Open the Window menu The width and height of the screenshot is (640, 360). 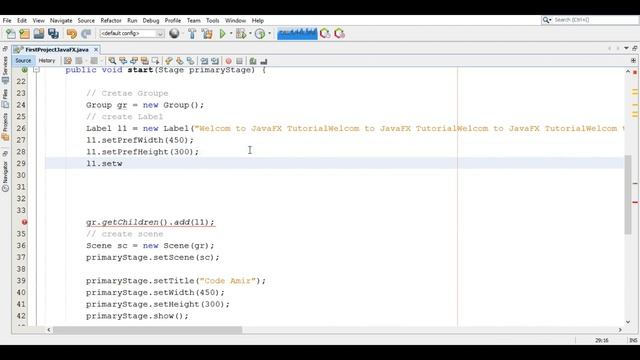(x=236, y=20)
